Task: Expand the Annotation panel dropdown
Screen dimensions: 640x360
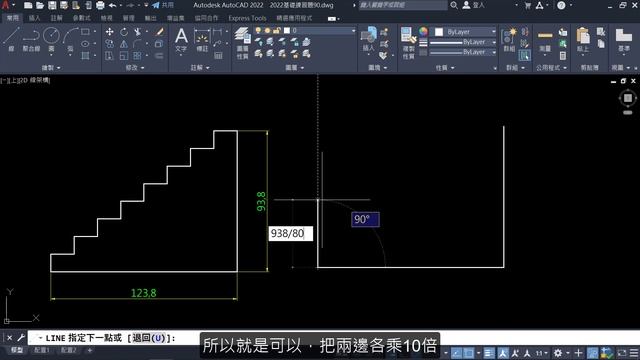Action: point(200,68)
